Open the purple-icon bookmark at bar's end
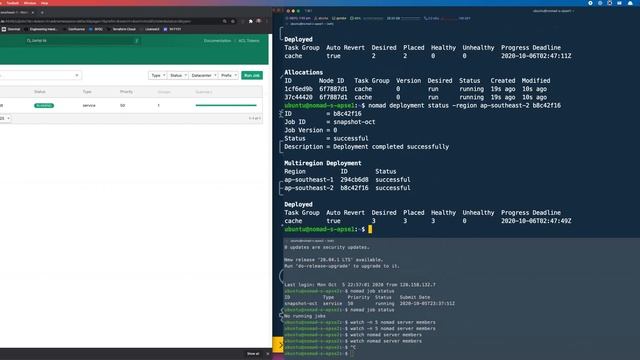Image resolution: width=640 pixels, height=360 pixels. [173, 29]
